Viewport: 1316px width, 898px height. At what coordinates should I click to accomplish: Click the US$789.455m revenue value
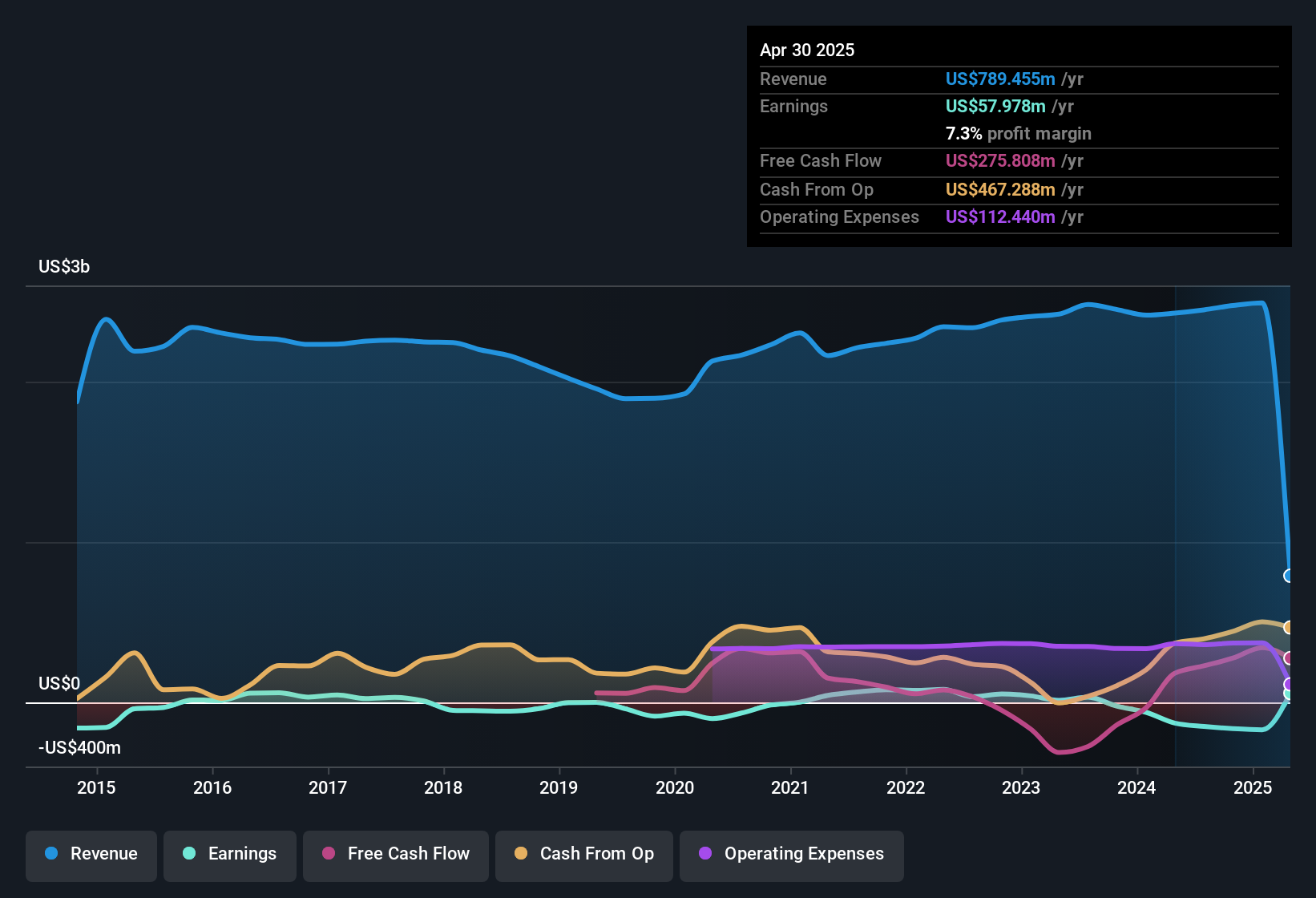tap(999, 79)
